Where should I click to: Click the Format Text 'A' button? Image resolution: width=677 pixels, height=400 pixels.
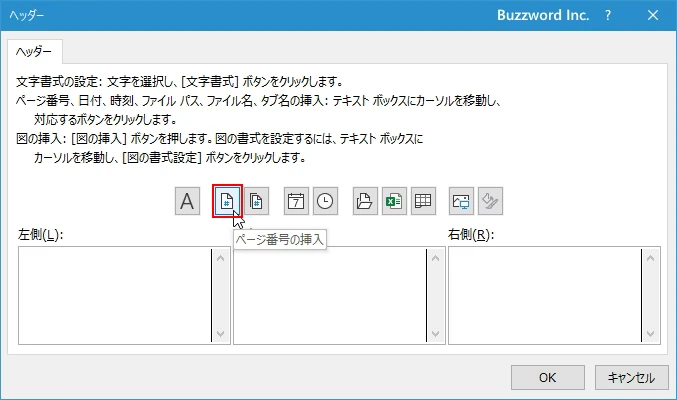187,201
